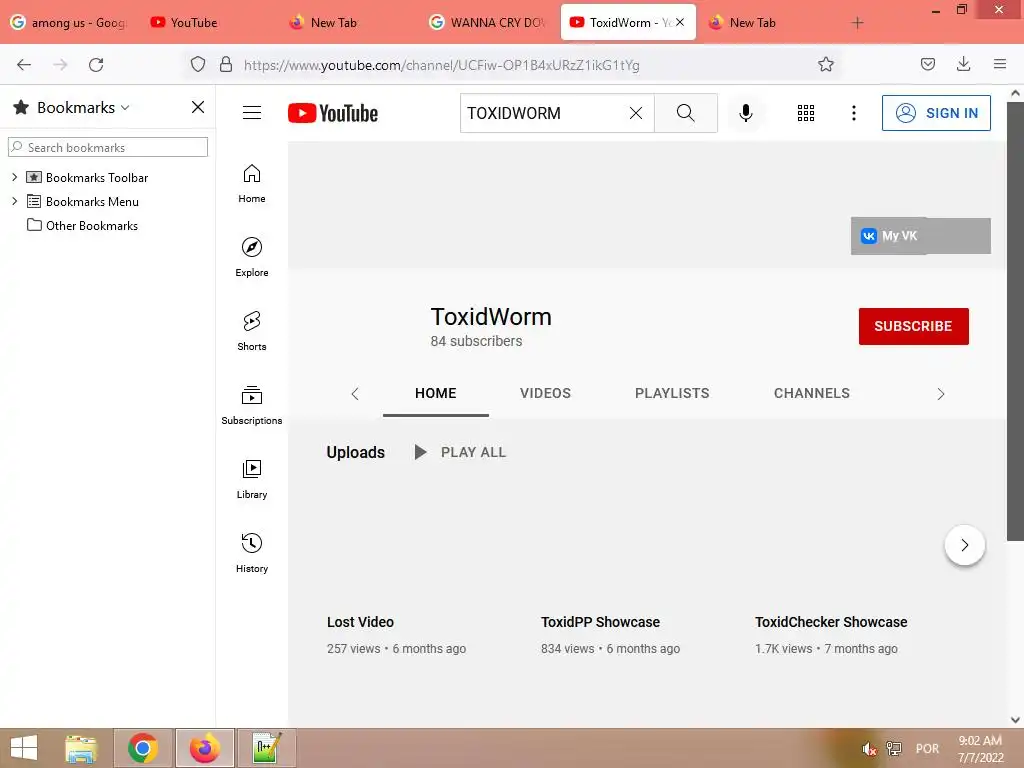Image resolution: width=1024 pixels, height=768 pixels.
Task: Open a new browser tab
Action: [x=857, y=23]
